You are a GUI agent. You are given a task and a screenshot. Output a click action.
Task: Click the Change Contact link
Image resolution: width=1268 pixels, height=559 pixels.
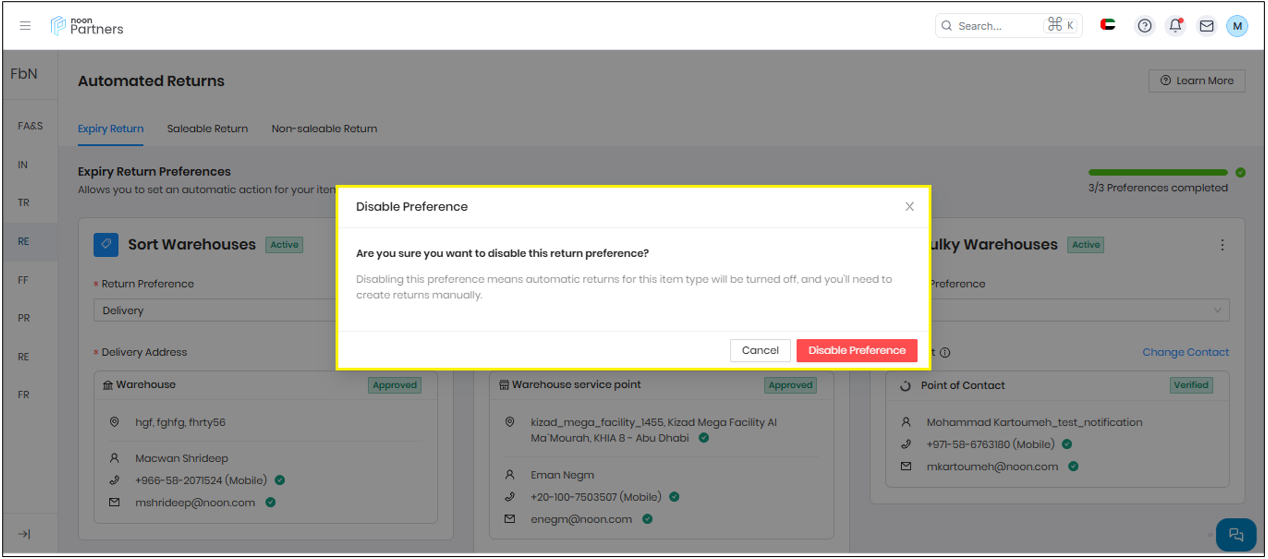[x=1185, y=352]
